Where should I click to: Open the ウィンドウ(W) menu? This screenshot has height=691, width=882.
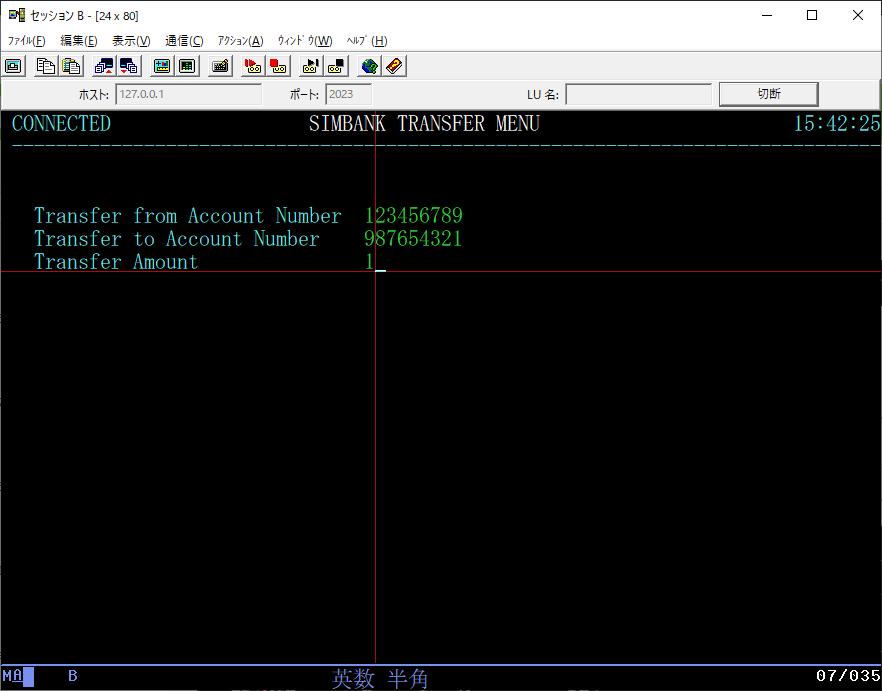(x=305, y=41)
